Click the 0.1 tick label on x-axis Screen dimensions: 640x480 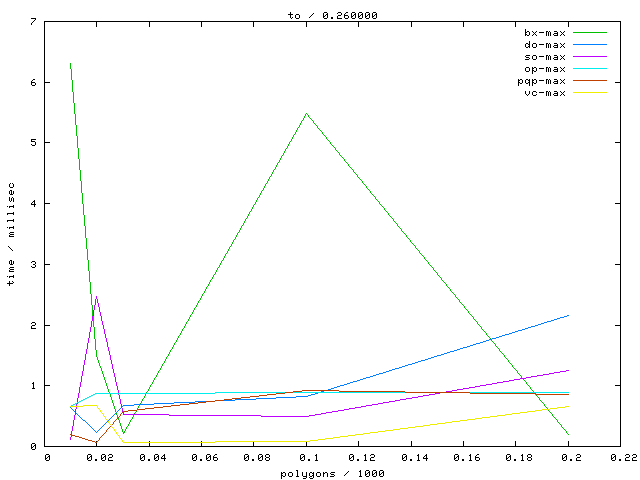point(308,458)
